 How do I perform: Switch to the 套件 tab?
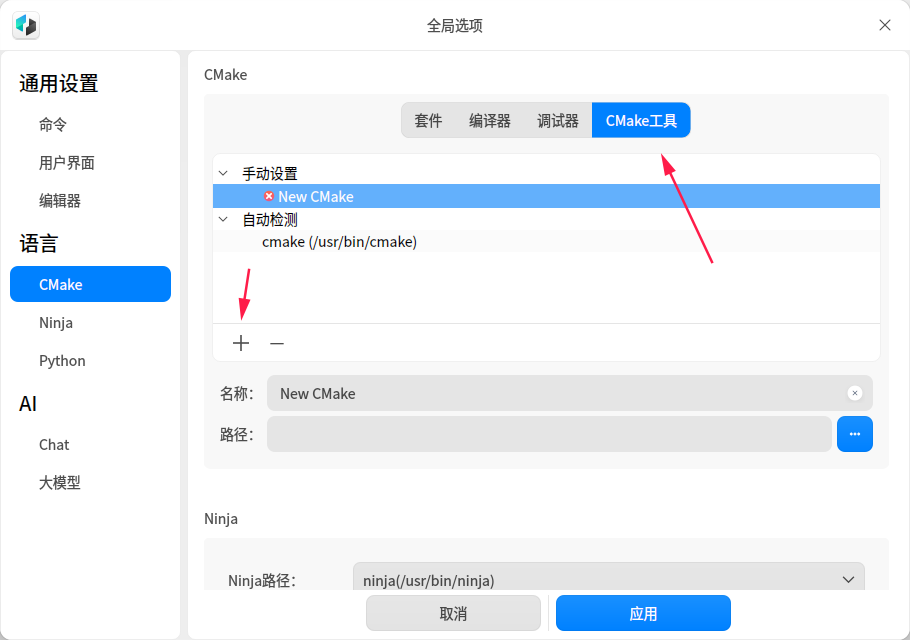[428, 121]
